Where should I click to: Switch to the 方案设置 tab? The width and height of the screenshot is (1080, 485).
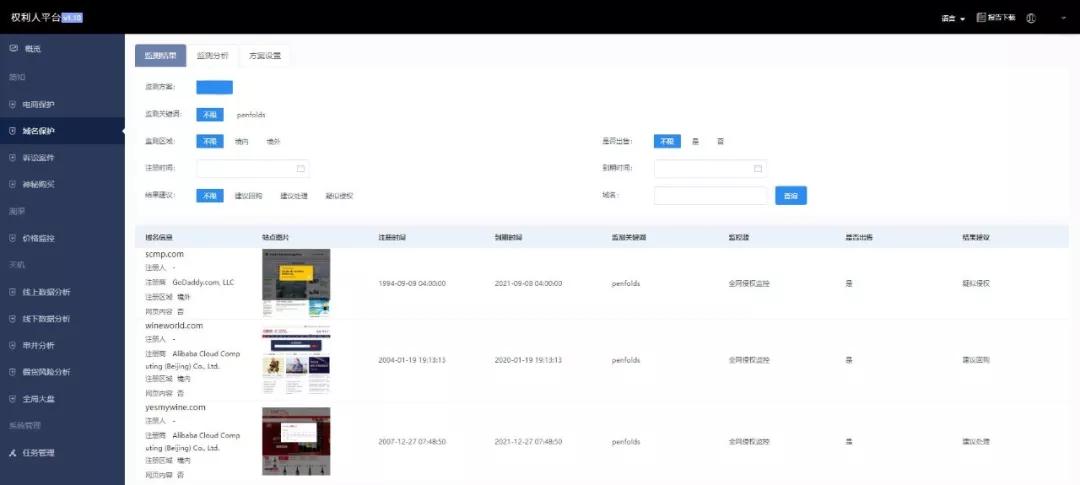click(264, 56)
